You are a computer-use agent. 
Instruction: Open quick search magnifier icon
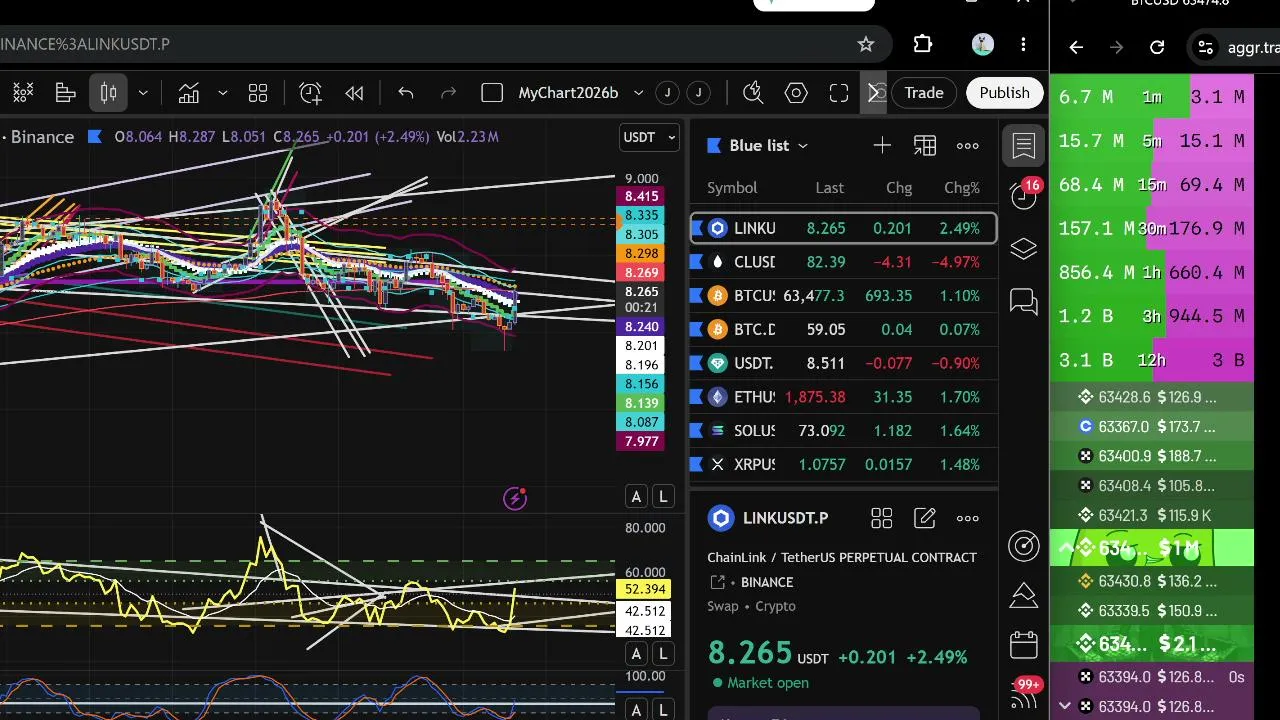coord(754,93)
